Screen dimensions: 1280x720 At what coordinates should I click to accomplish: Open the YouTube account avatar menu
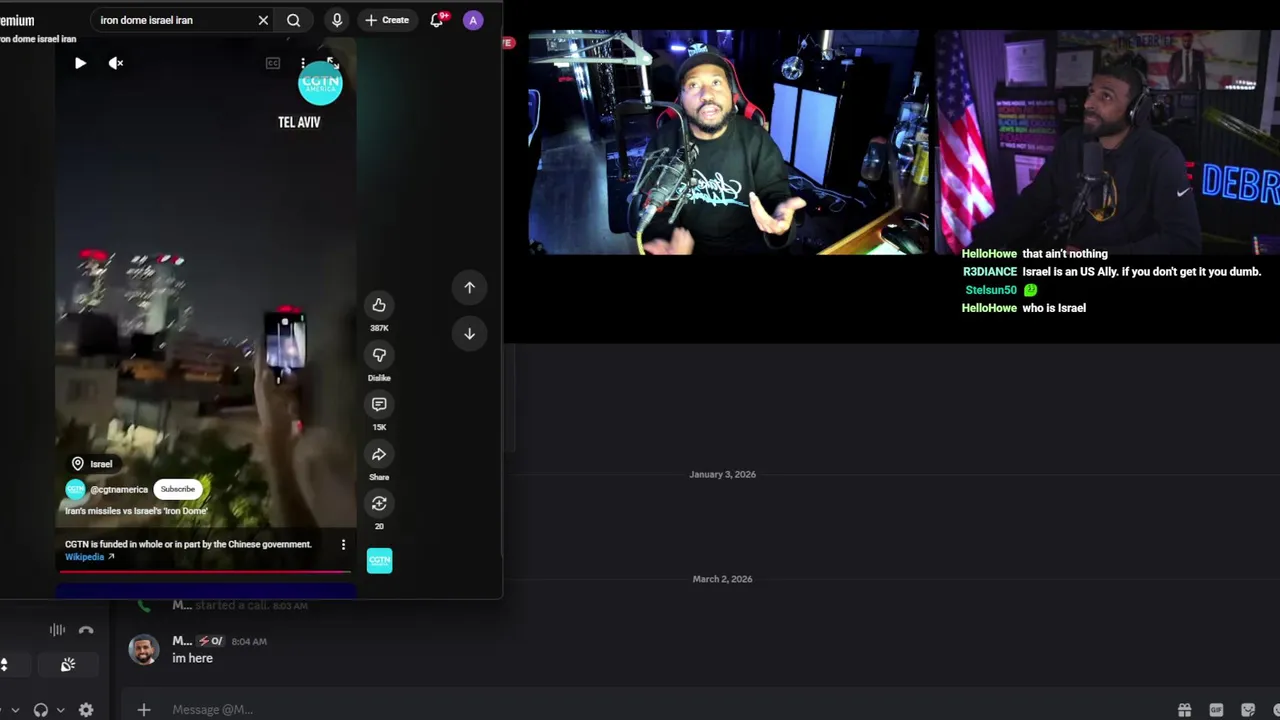click(473, 20)
